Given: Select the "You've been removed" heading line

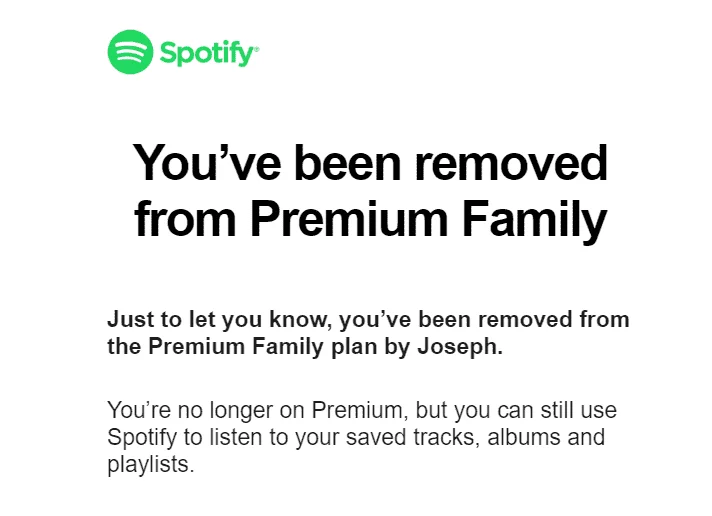Looking at the screenshot, I should click(x=370, y=163).
